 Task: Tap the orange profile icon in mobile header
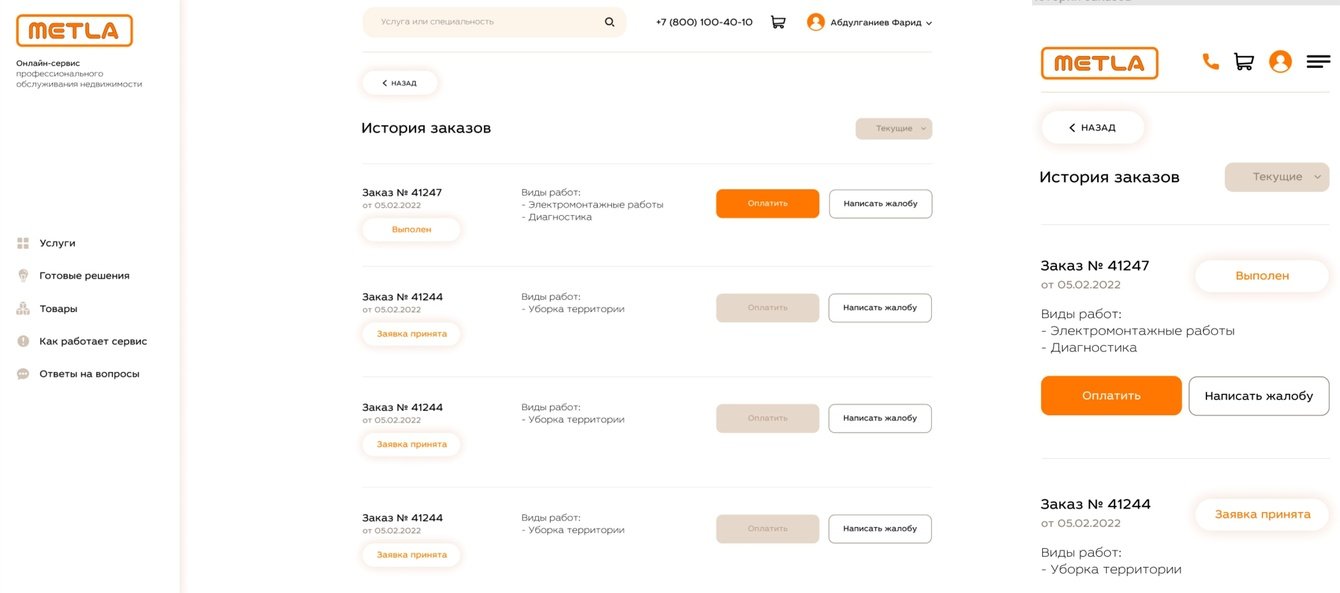point(1280,61)
